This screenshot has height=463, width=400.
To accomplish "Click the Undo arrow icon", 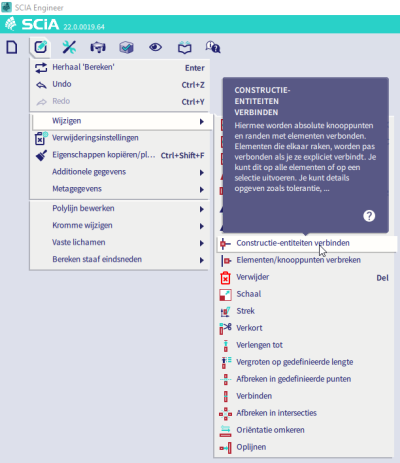I will (x=41, y=85).
